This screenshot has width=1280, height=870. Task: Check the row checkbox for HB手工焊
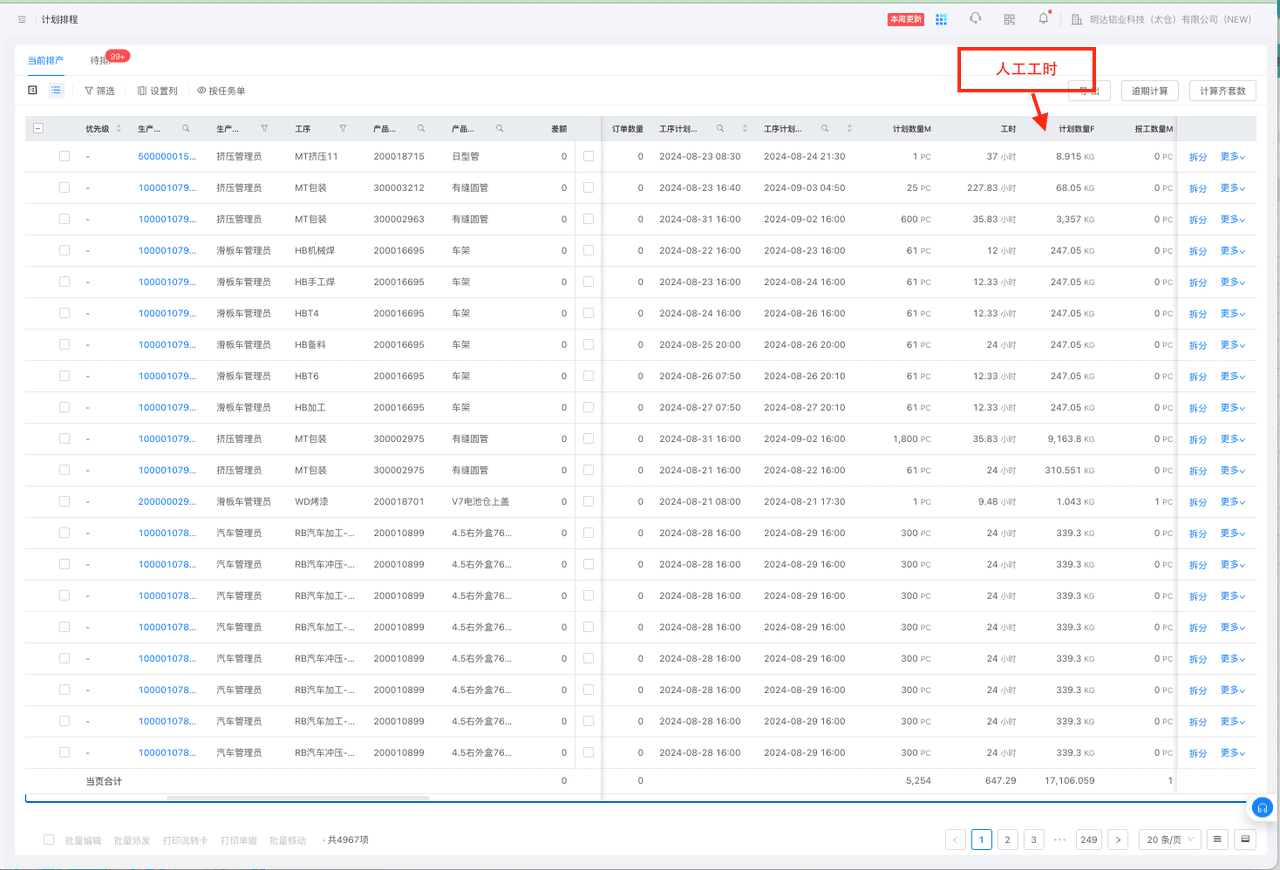pyautogui.click(x=64, y=282)
